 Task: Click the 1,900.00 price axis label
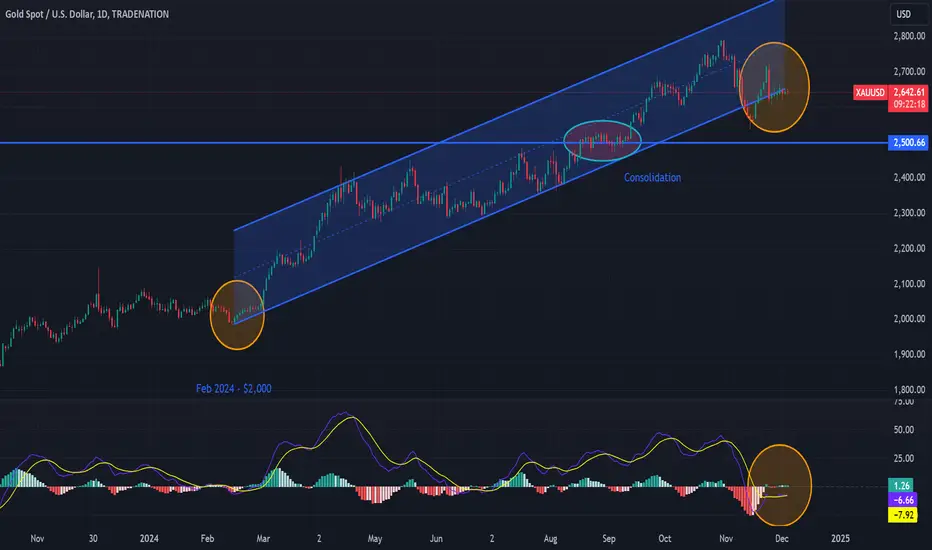pyautogui.click(x=909, y=354)
